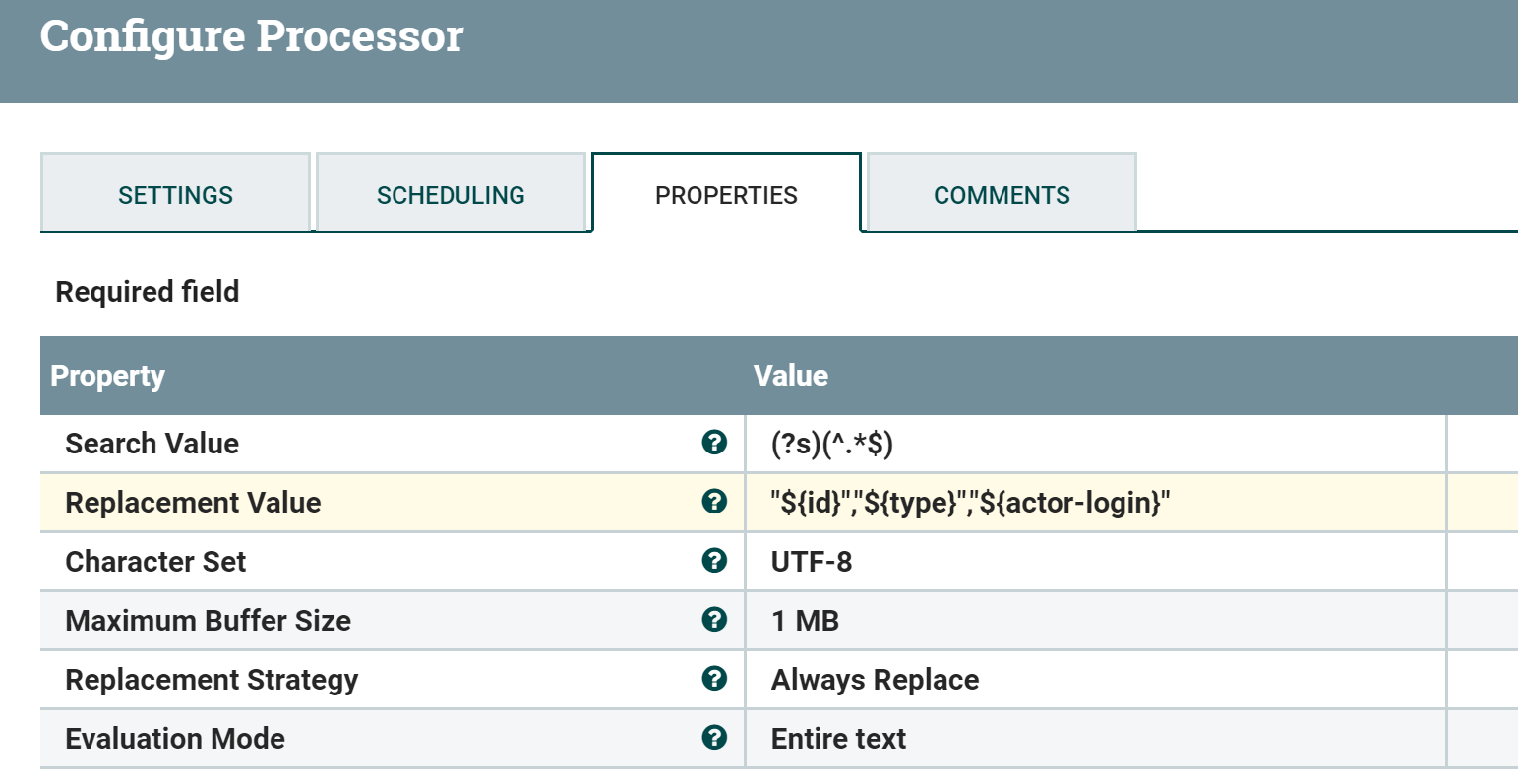Switch to the SCHEDULING tab
1518x784 pixels.
(451, 194)
